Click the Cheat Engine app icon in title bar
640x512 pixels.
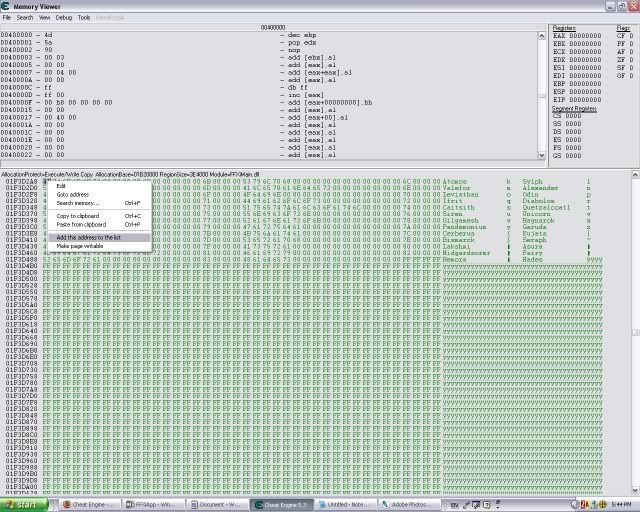5,6
